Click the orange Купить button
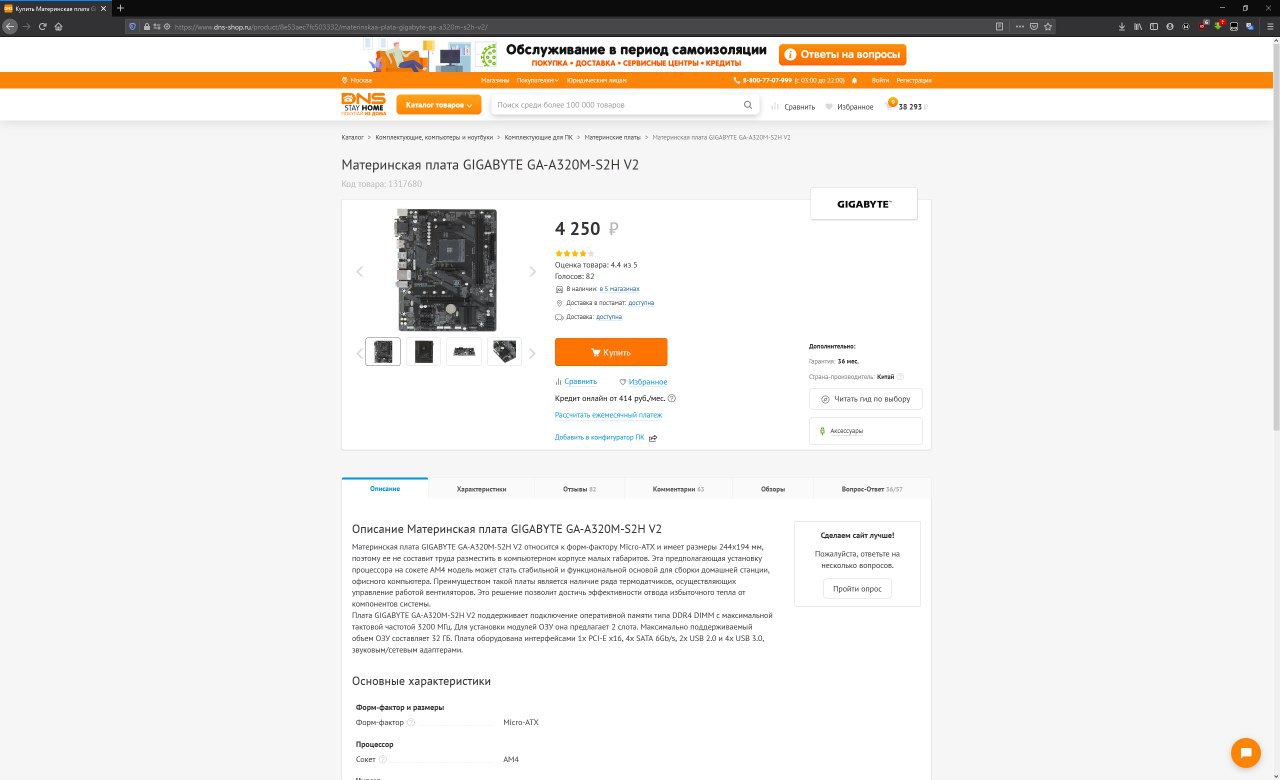1280x780 pixels. pos(611,352)
